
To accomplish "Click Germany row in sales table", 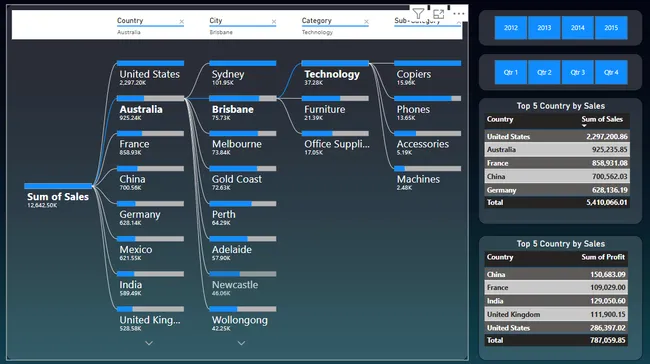I will 556,190.
